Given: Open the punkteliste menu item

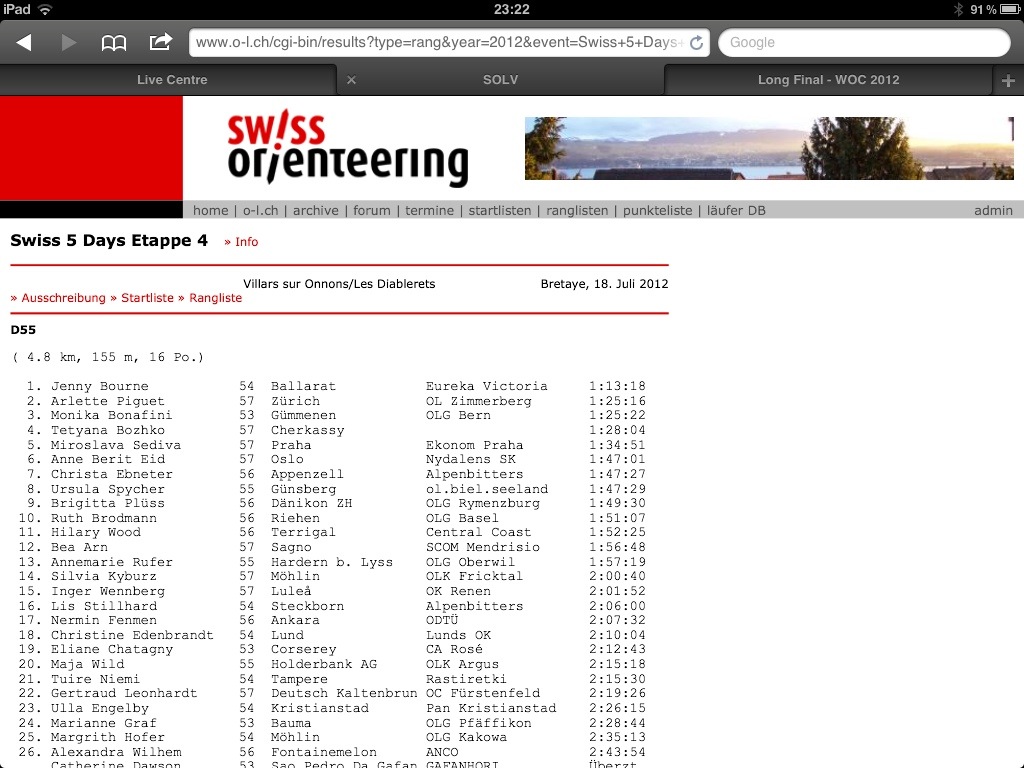Looking at the screenshot, I should coord(657,210).
